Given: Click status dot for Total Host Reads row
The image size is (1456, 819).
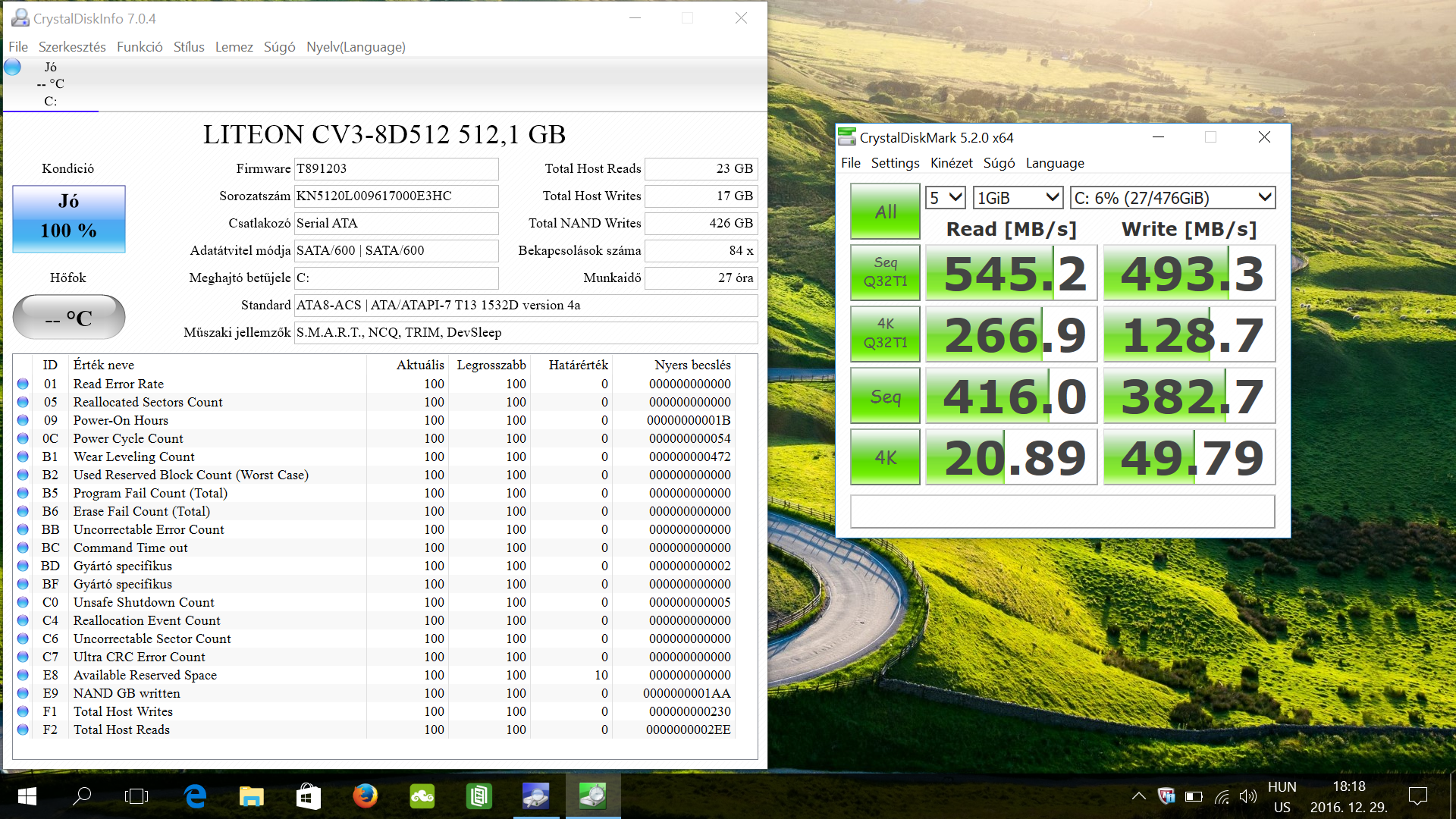Looking at the screenshot, I should 23,730.
